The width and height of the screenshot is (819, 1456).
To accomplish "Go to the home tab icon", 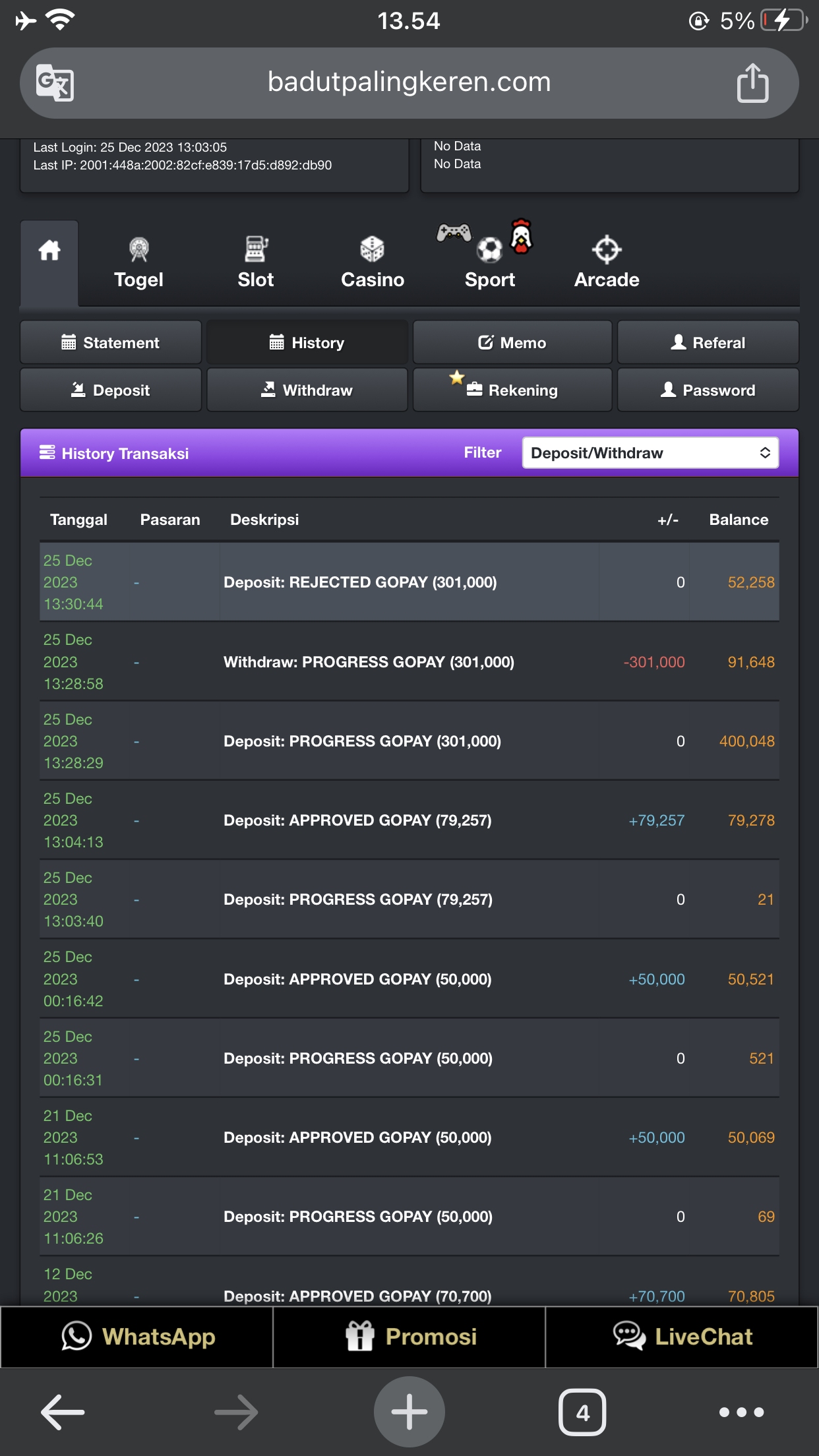I will pos(49,251).
